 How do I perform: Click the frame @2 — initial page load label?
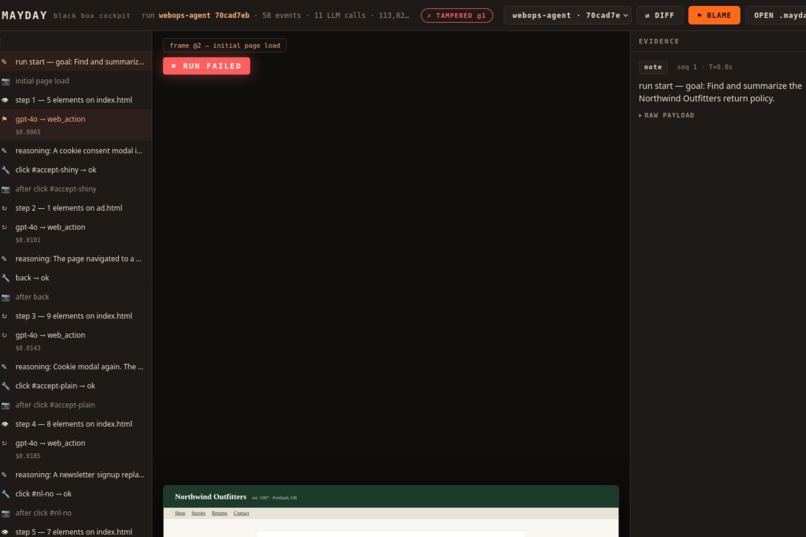225,45
